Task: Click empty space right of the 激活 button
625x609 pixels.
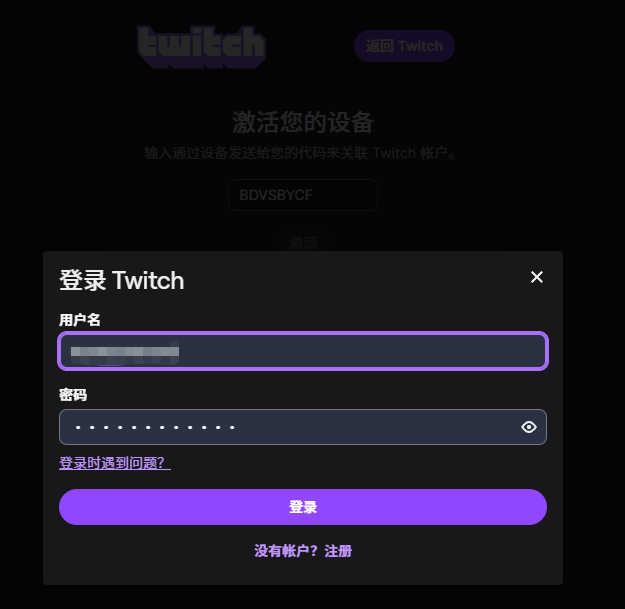Action: click(438, 242)
